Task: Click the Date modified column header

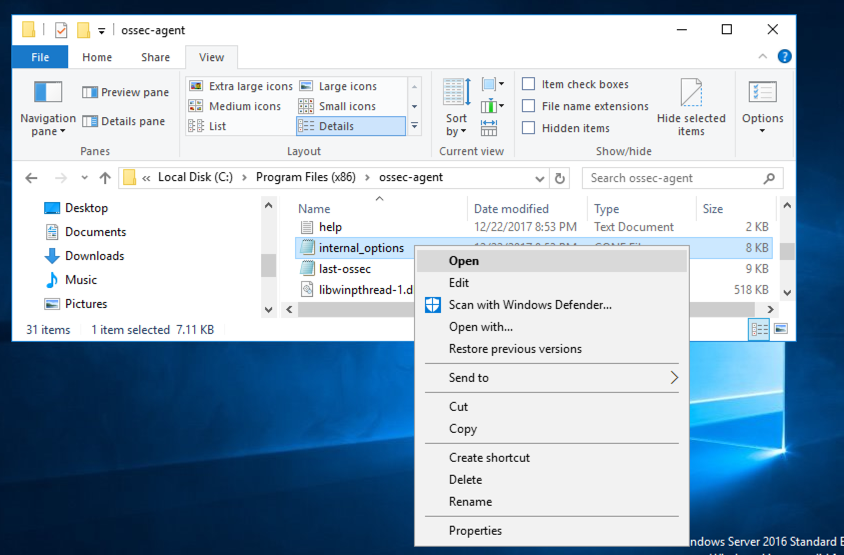Action: click(x=511, y=209)
